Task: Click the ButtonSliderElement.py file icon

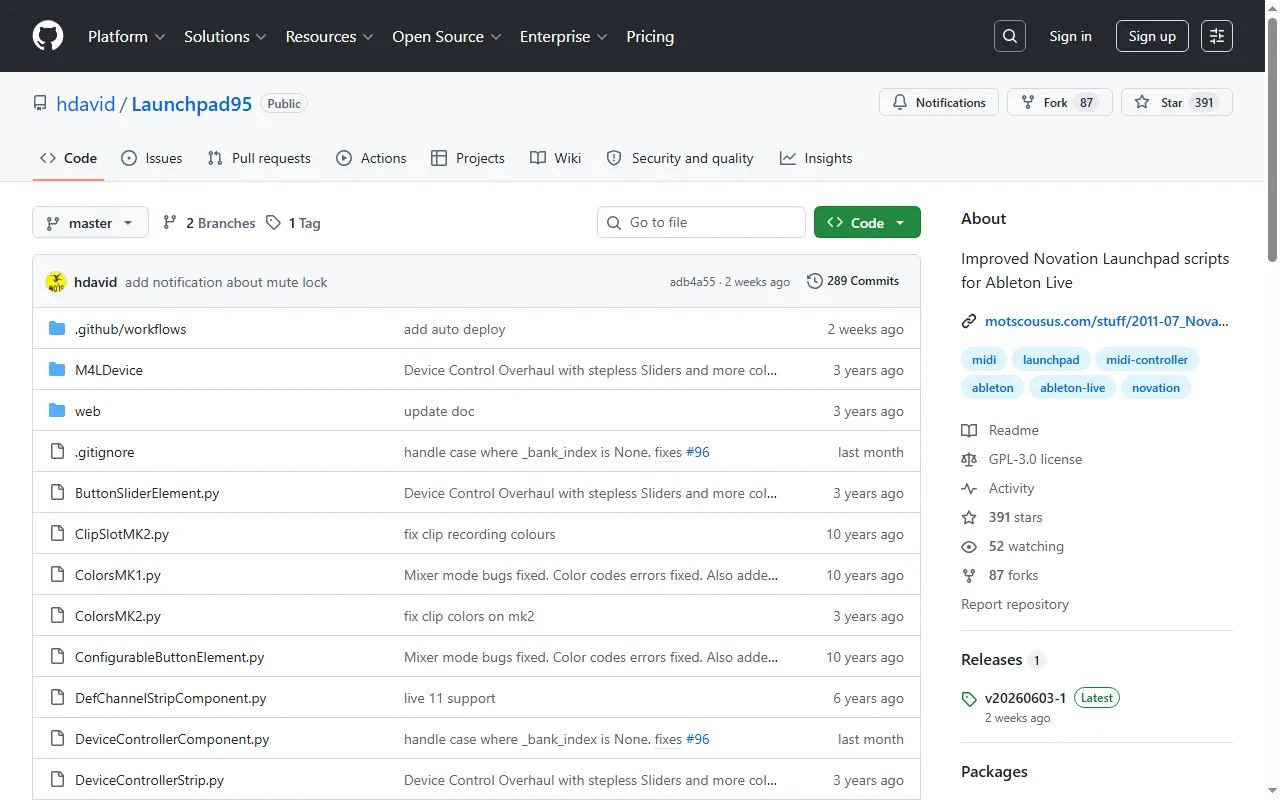Action: (57, 493)
